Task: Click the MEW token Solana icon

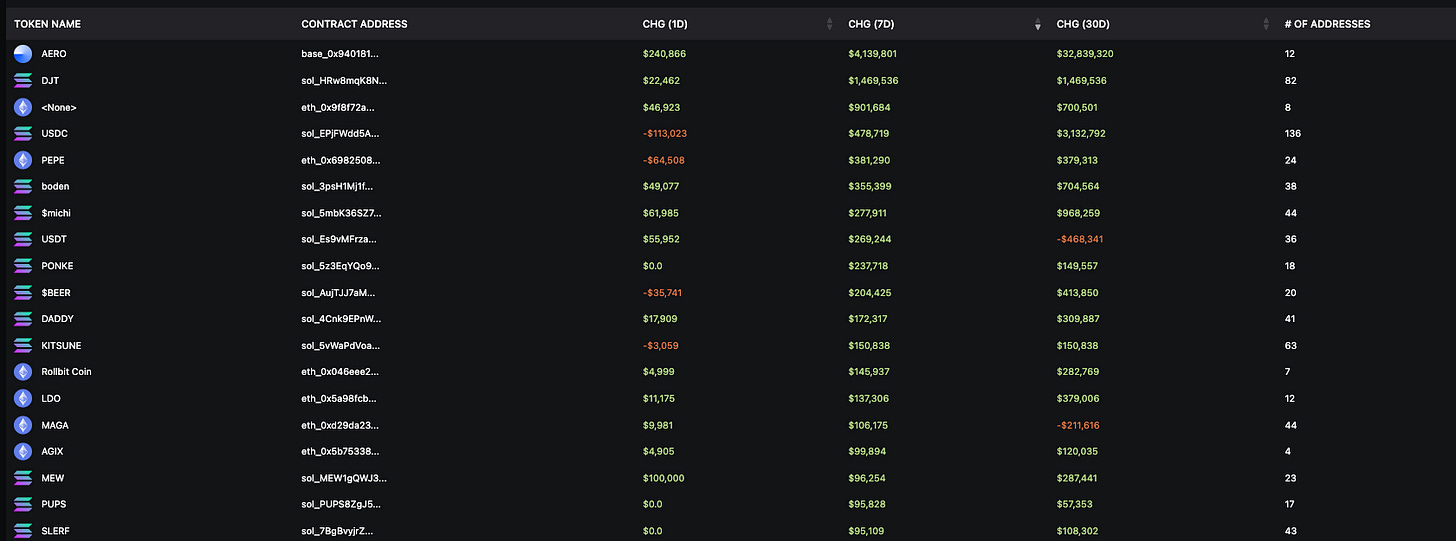Action: point(23,478)
